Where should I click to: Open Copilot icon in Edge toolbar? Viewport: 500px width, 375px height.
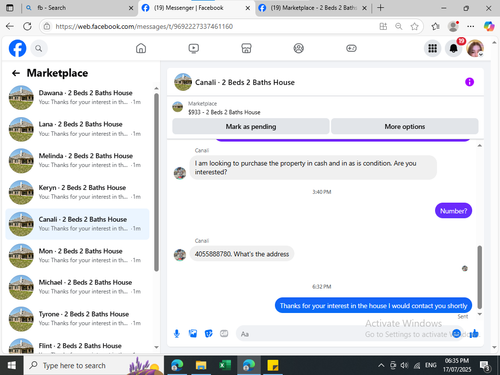coord(489,26)
